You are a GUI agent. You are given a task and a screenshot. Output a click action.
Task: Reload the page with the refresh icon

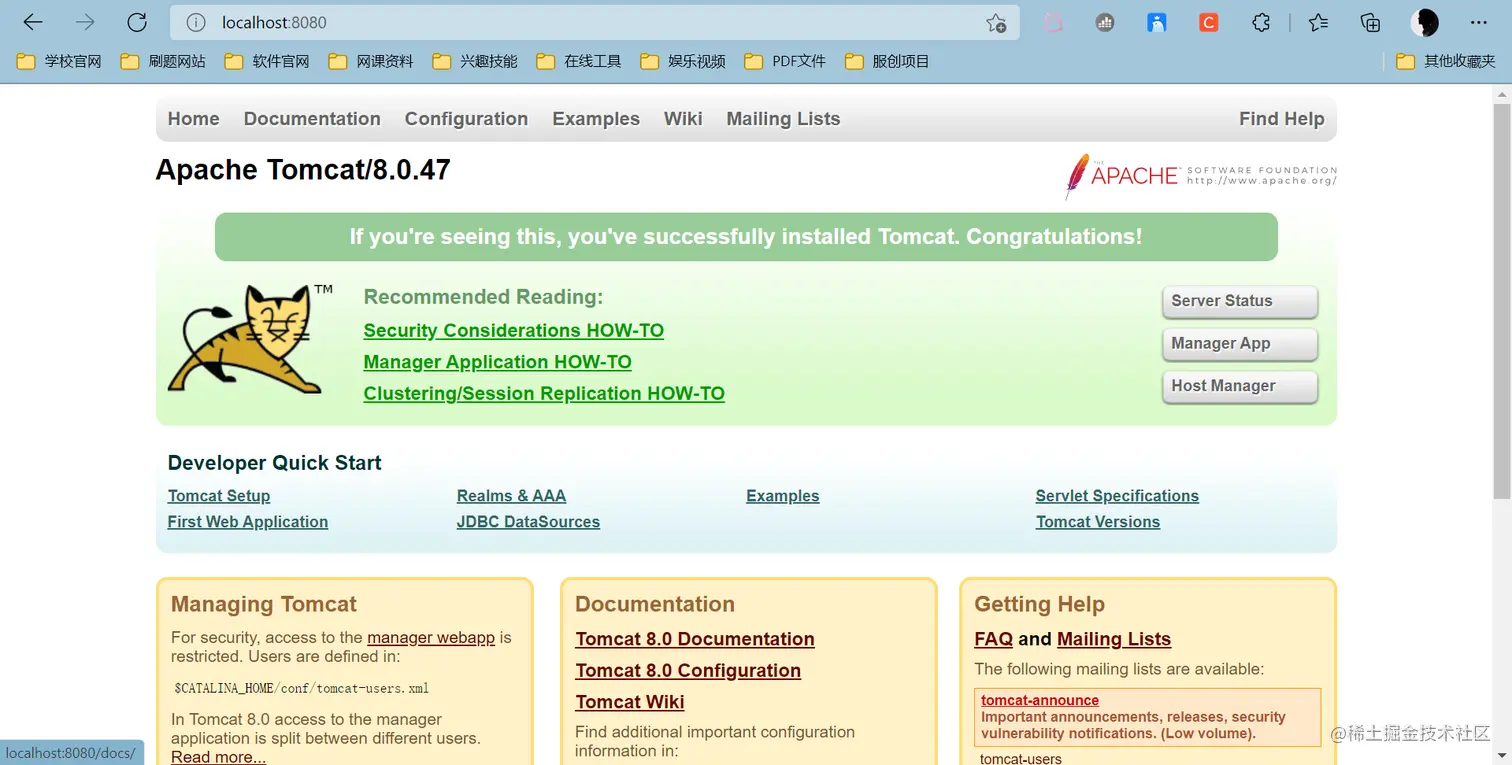click(x=137, y=22)
